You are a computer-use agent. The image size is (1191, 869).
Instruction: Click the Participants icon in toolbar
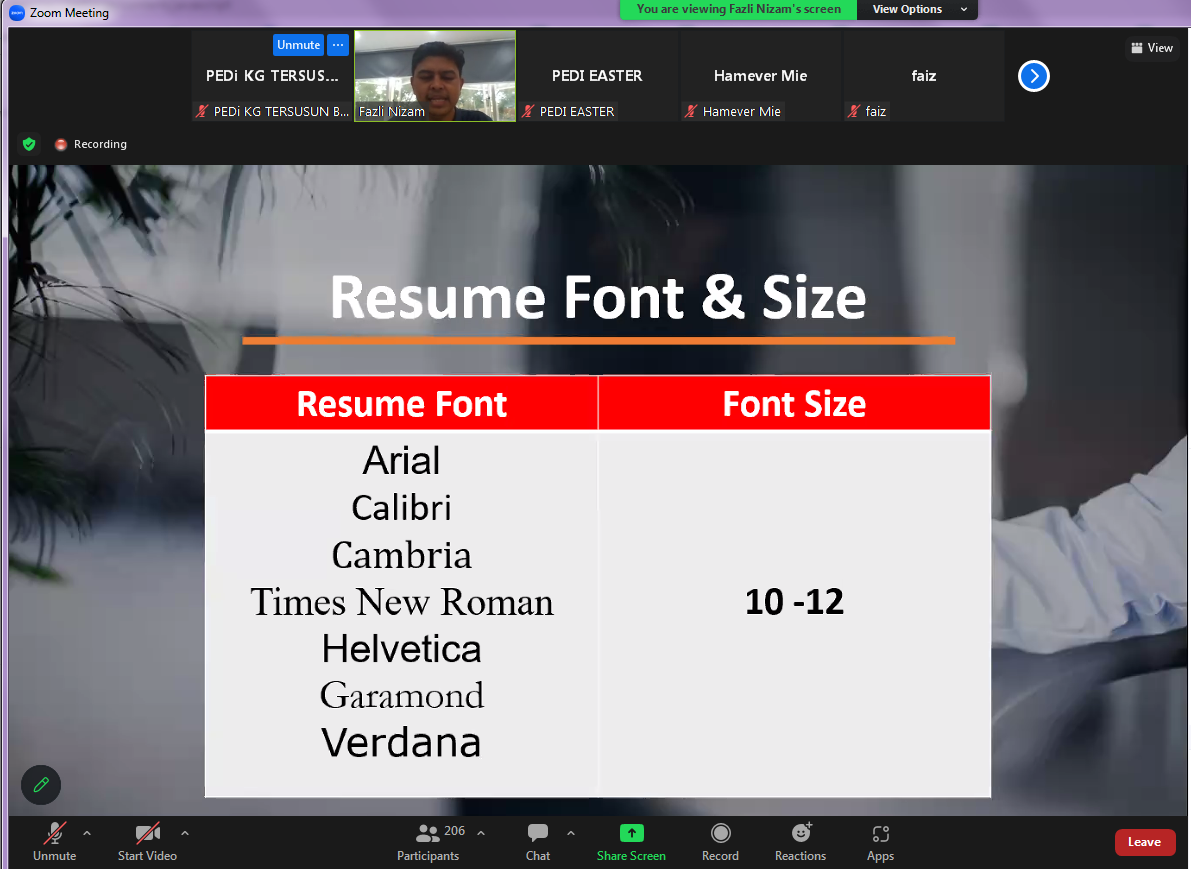428,834
